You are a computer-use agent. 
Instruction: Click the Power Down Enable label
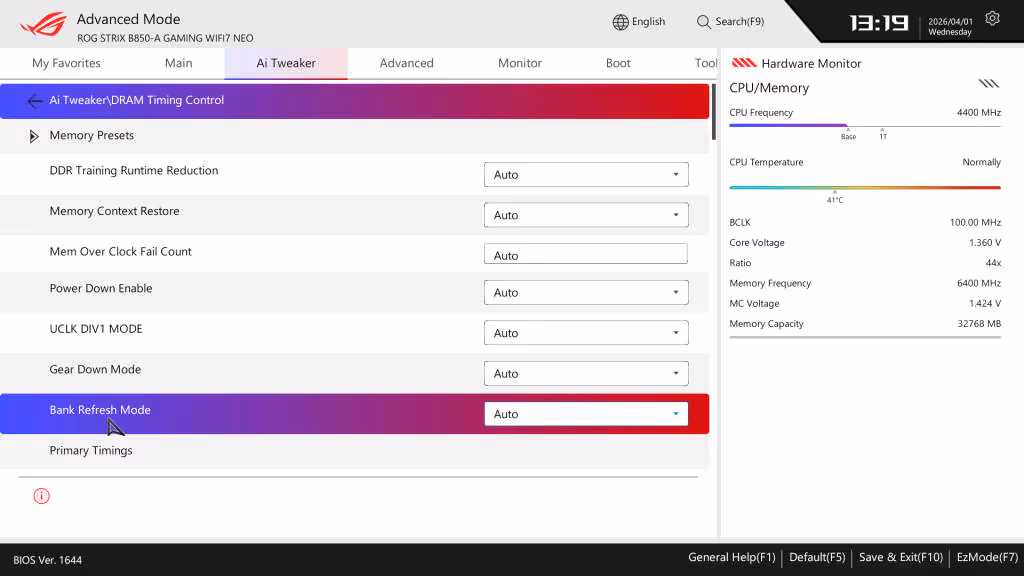[101, 289]
